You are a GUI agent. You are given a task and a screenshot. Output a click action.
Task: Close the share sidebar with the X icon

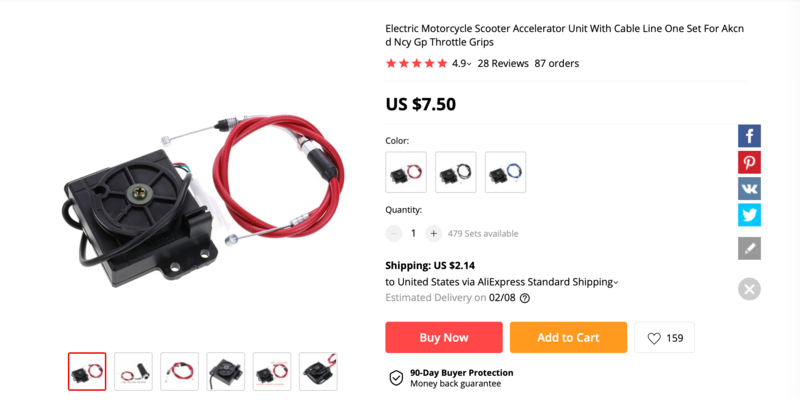749,289
